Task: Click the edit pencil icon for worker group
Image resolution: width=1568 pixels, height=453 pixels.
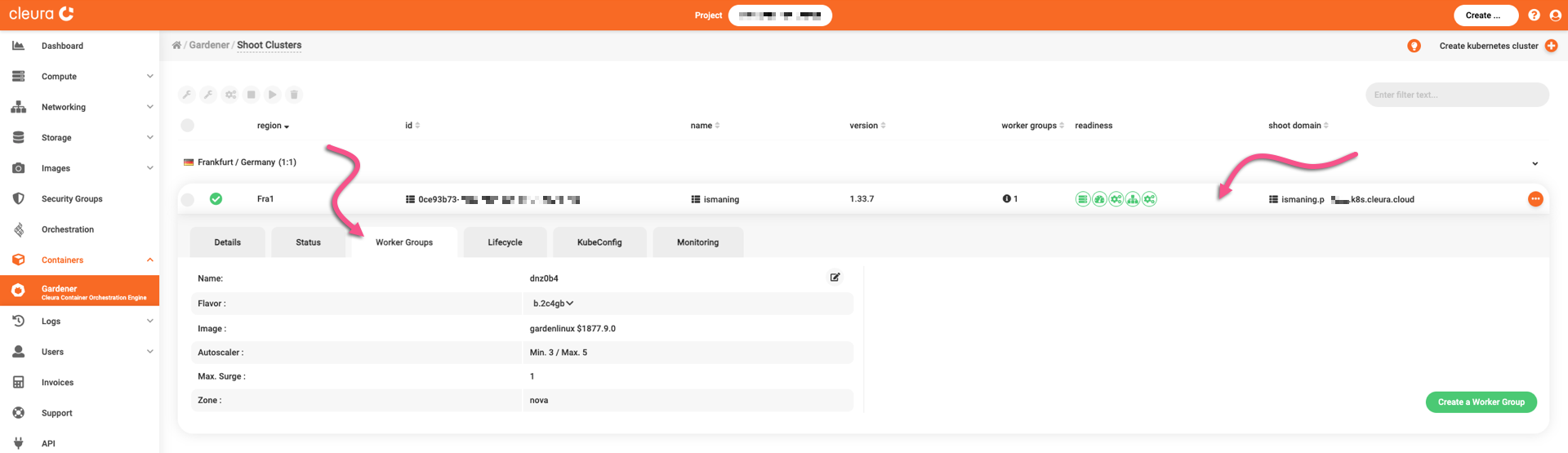Action: [x=835, y=278]
